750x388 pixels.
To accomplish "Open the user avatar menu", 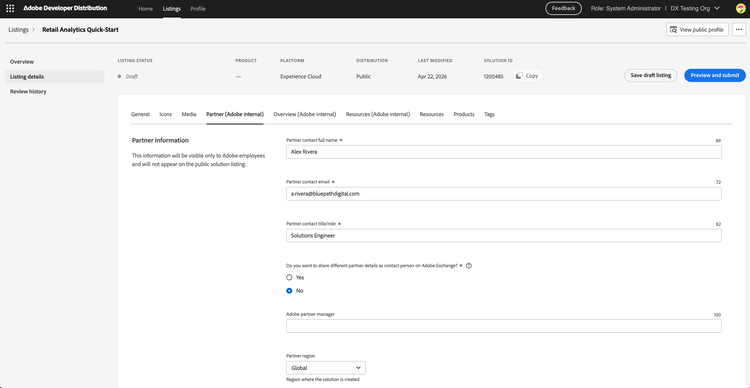I will (740, 8).
